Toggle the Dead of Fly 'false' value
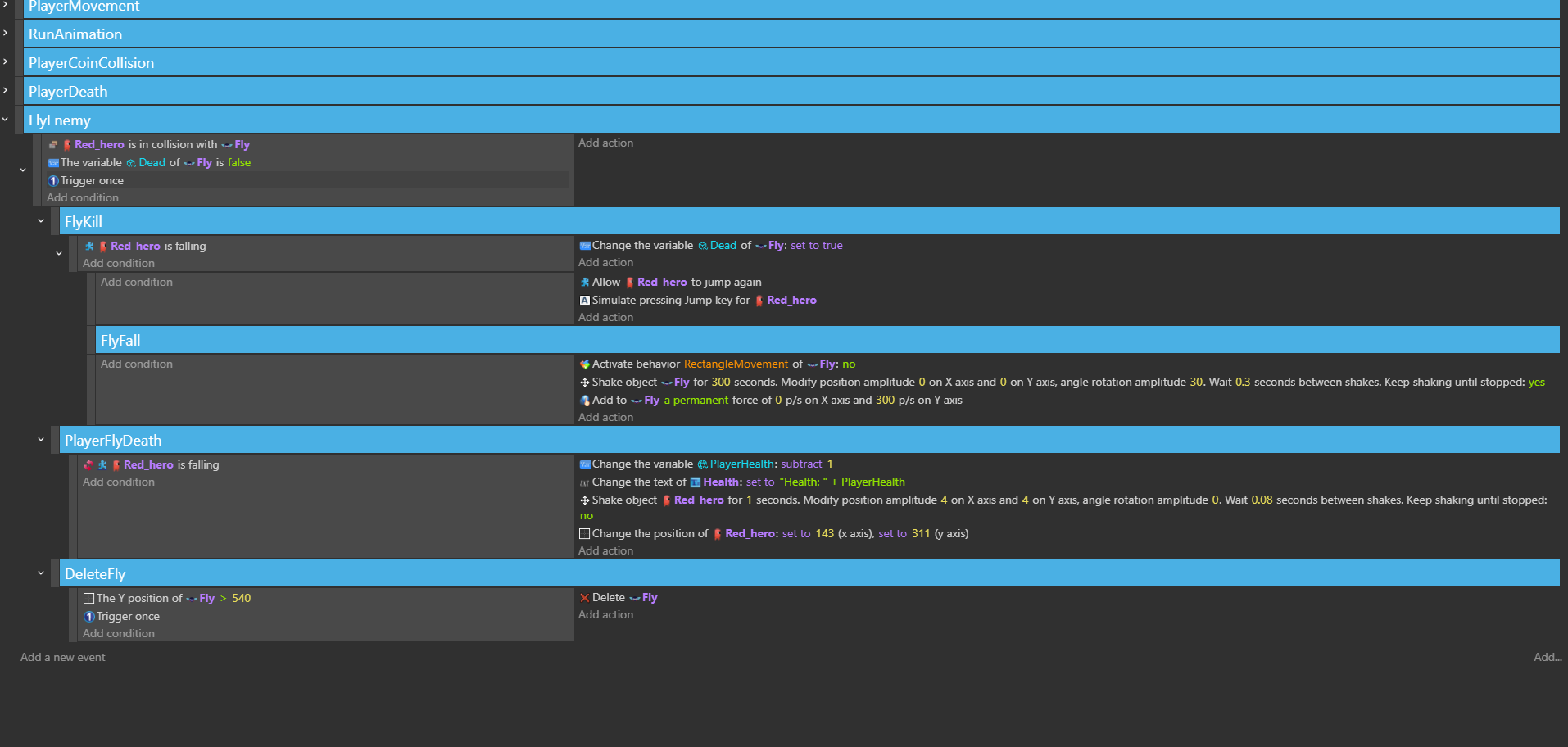 coord(239,163)
